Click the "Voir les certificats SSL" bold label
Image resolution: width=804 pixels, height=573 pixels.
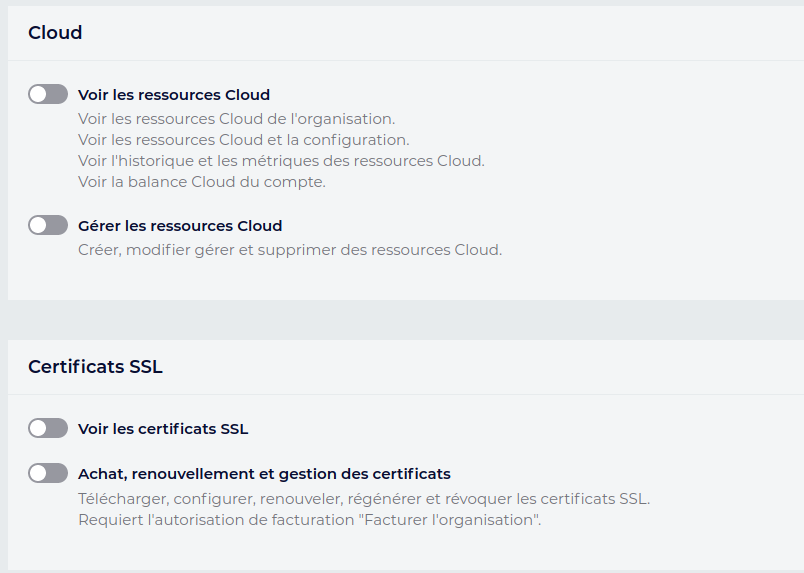pyautogui.click(x=163, y=429)
